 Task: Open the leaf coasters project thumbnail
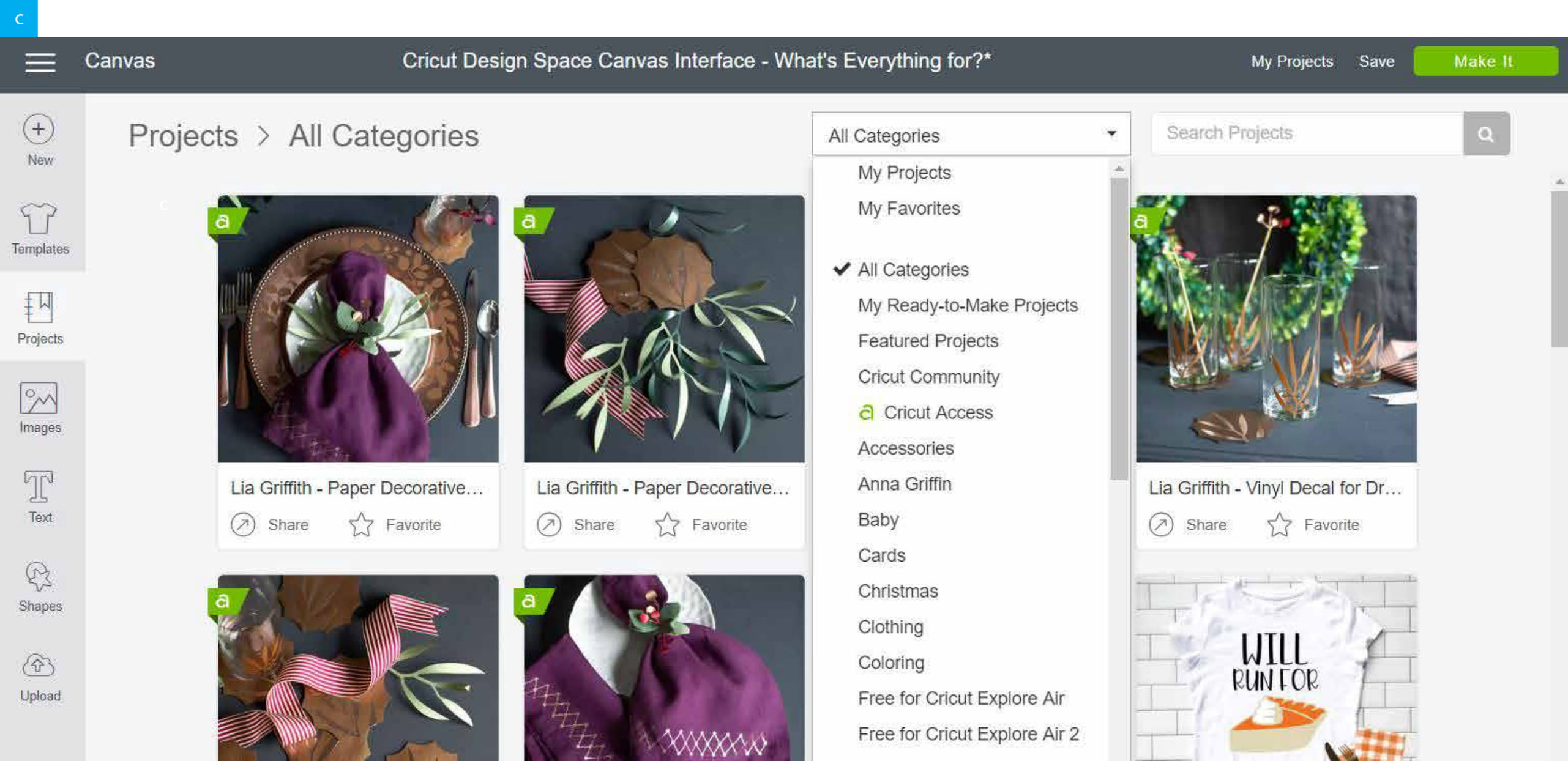[x=664, y=329]
